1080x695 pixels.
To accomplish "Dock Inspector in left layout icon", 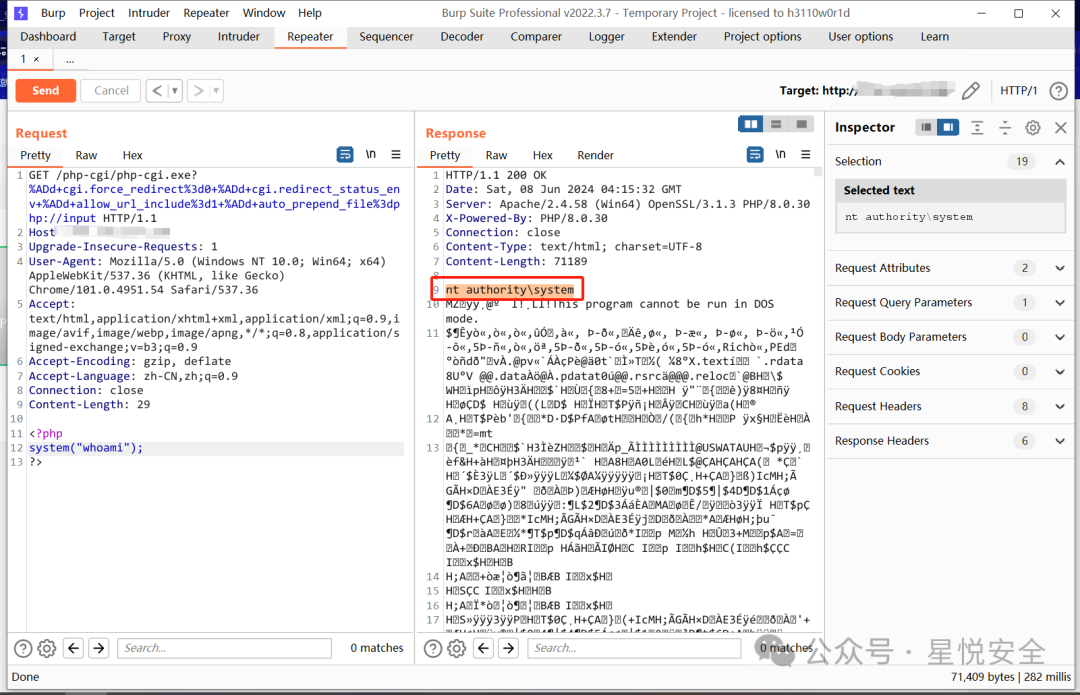I will (926, 127).
